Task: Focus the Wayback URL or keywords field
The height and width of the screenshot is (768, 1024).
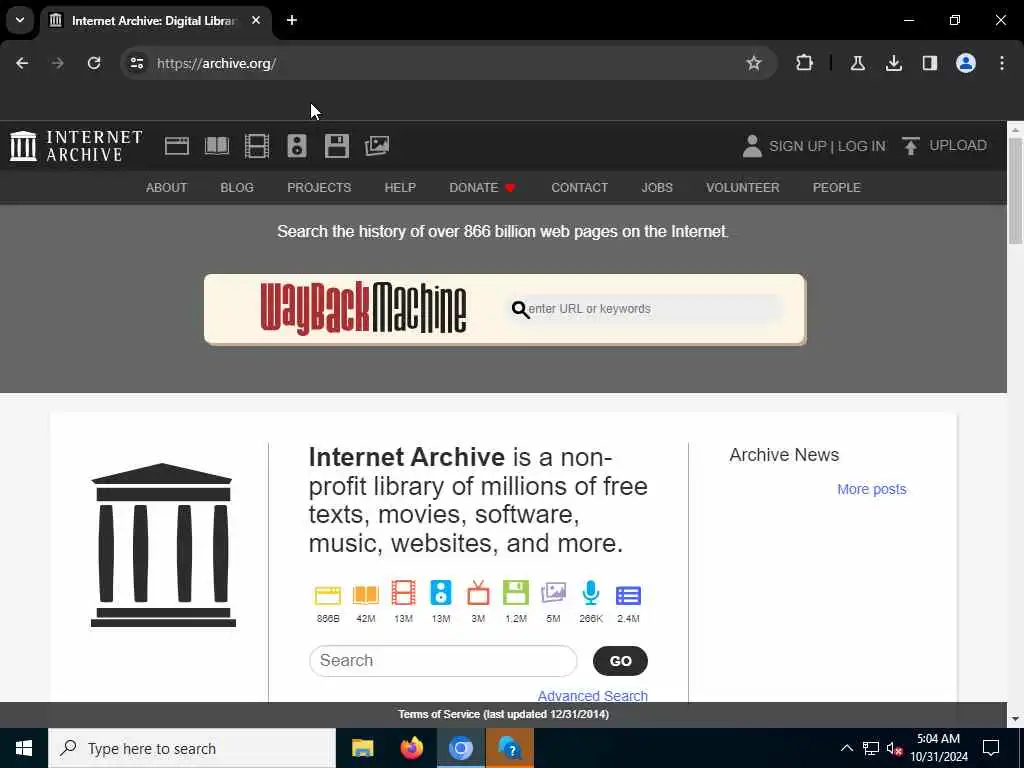Action: click(645, 308)
